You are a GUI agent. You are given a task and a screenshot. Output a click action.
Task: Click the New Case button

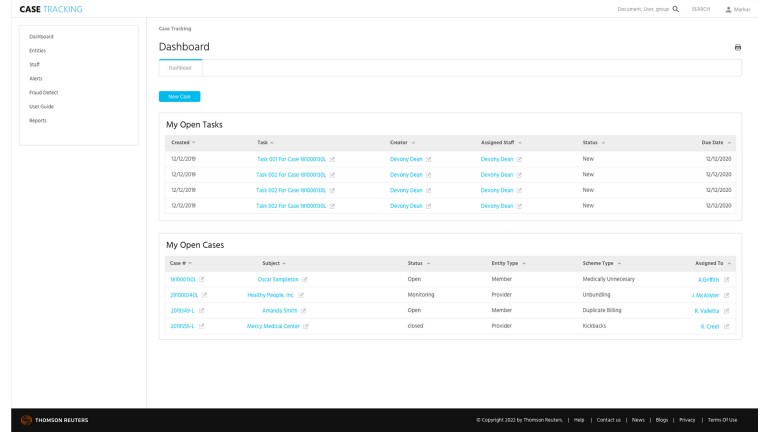tap(179, 96)
